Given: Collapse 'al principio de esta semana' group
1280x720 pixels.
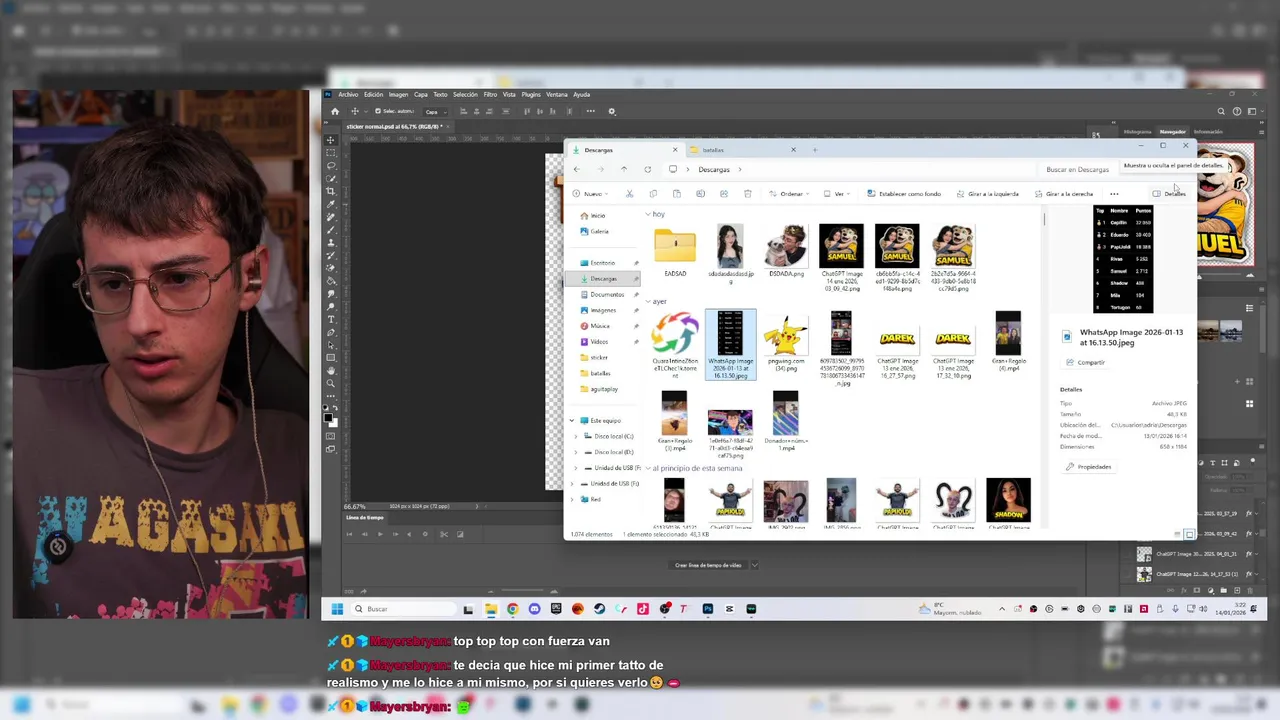Looking at the screenshot, I should (x=648, y=468).
